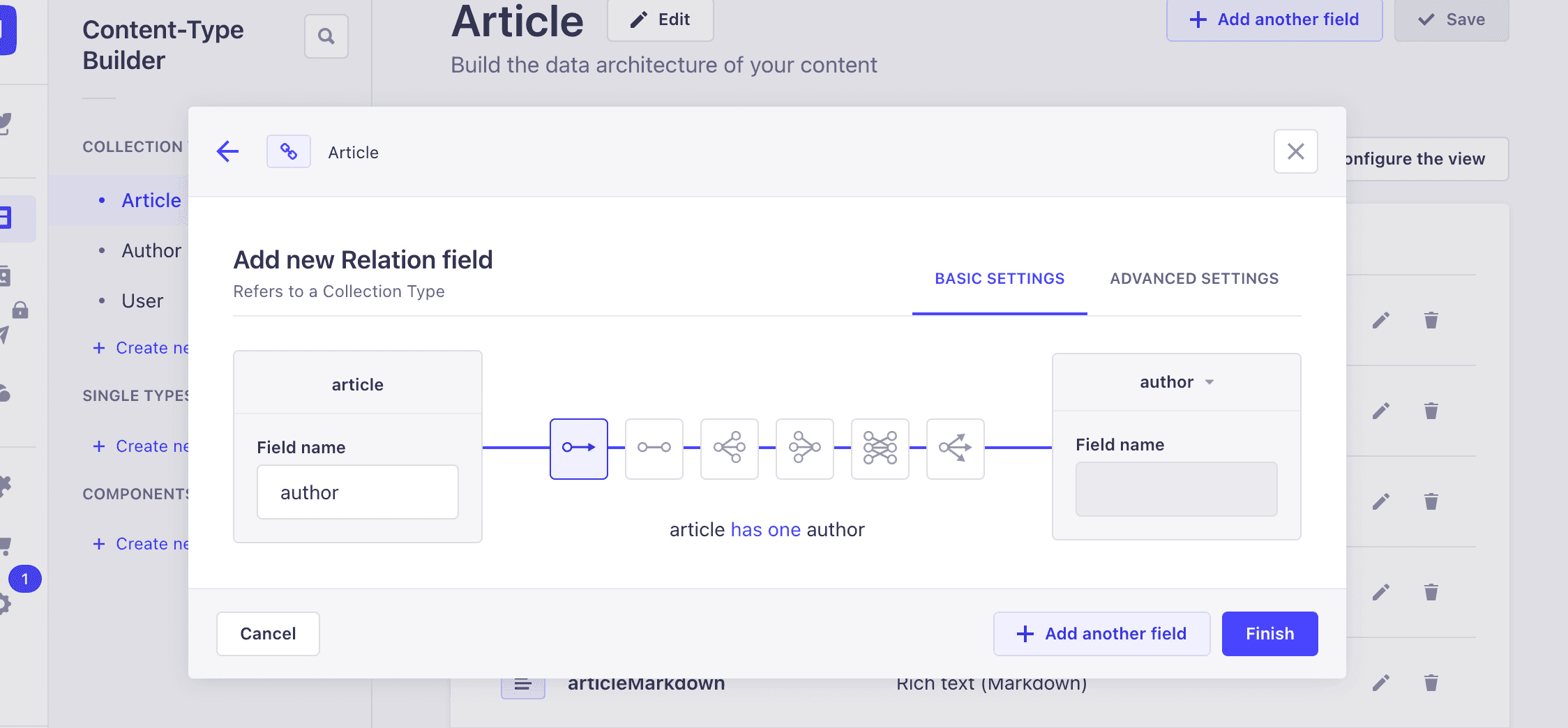Delete the articleMarkdown field via trash icon

tap(1431, 683)
